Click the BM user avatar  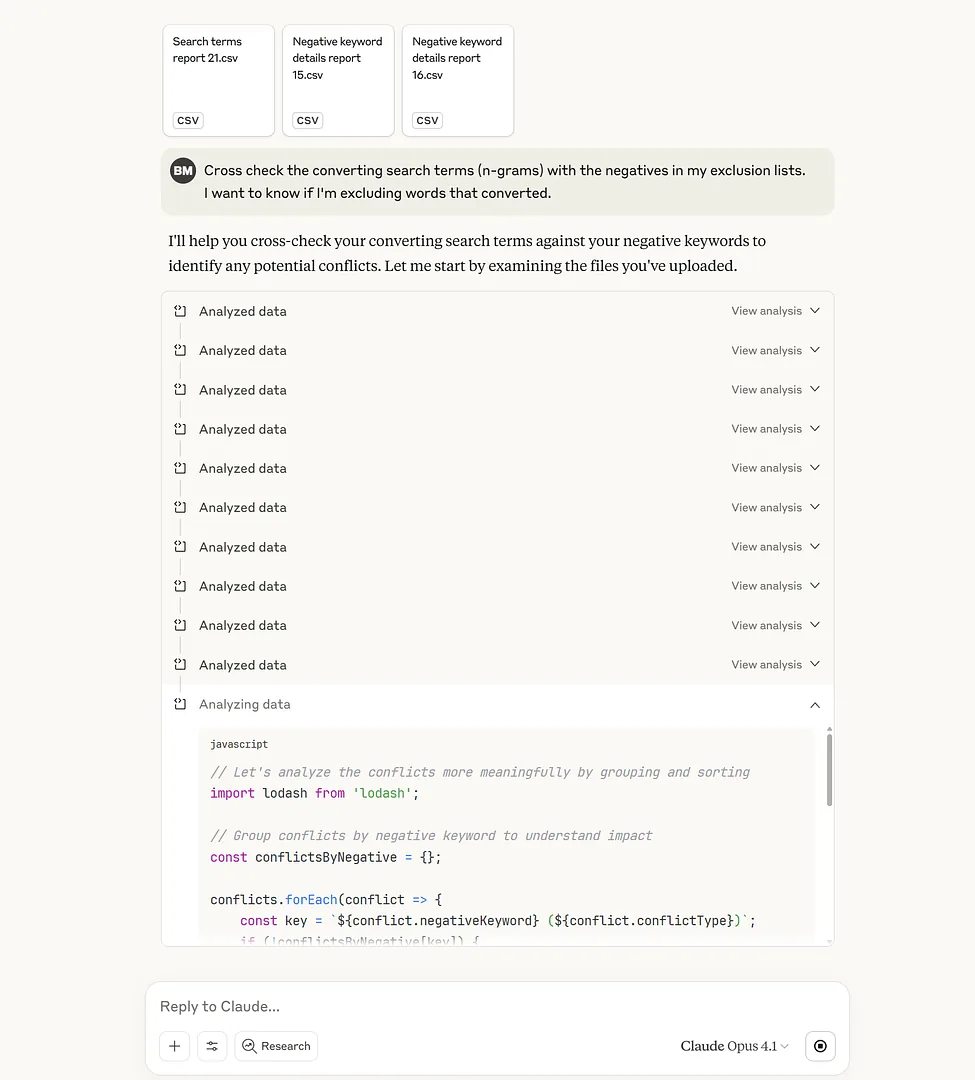(183, 171)
